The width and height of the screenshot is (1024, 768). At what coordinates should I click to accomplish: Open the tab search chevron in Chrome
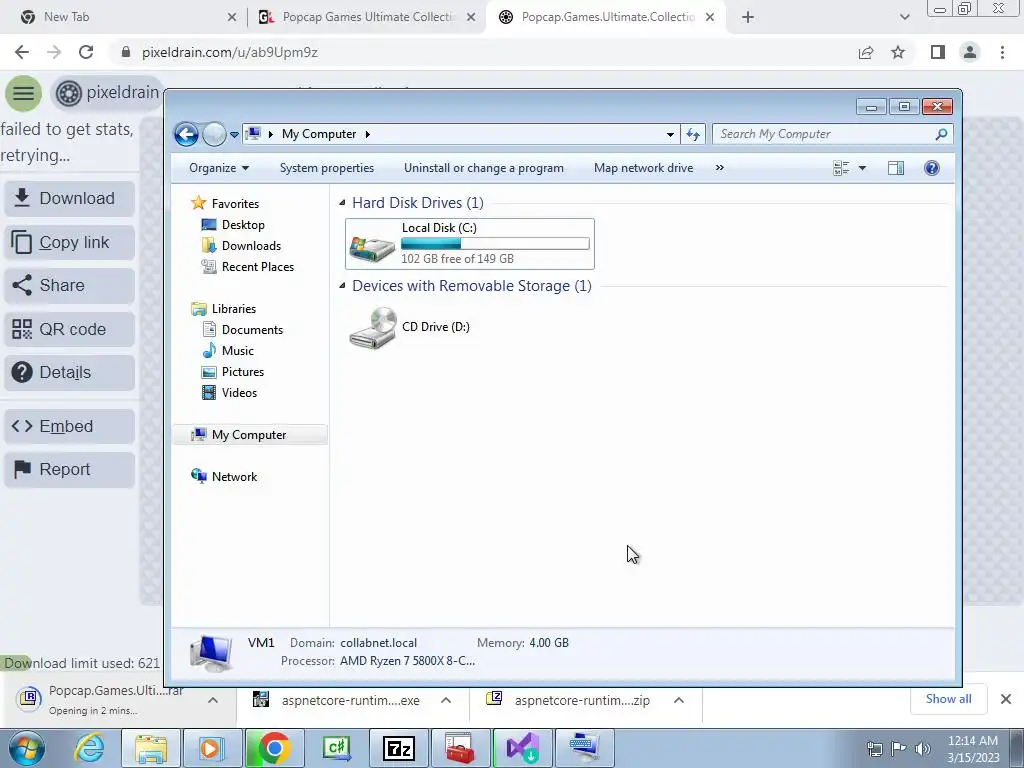pyautogui.click(x=904, y=18)
